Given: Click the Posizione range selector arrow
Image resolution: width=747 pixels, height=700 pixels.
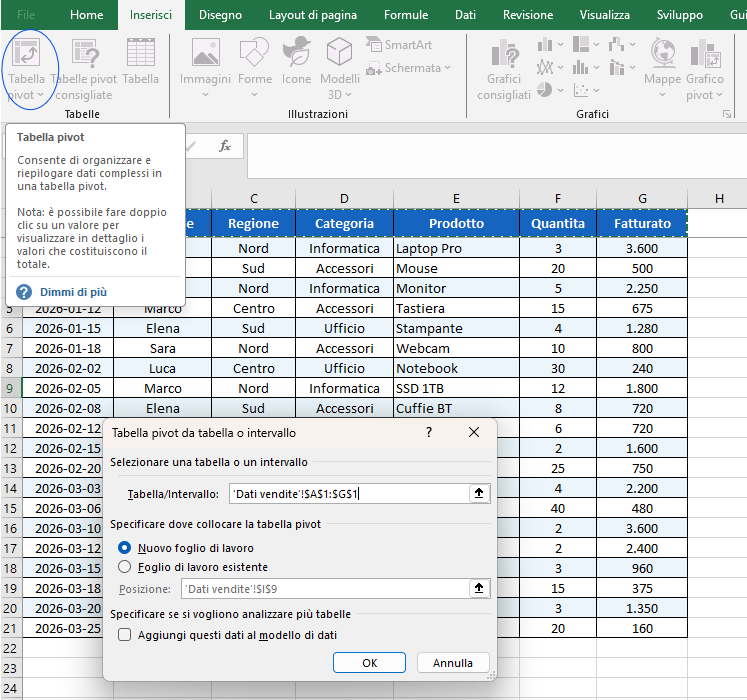Looking at the screenshot, I should coord(479,588).
